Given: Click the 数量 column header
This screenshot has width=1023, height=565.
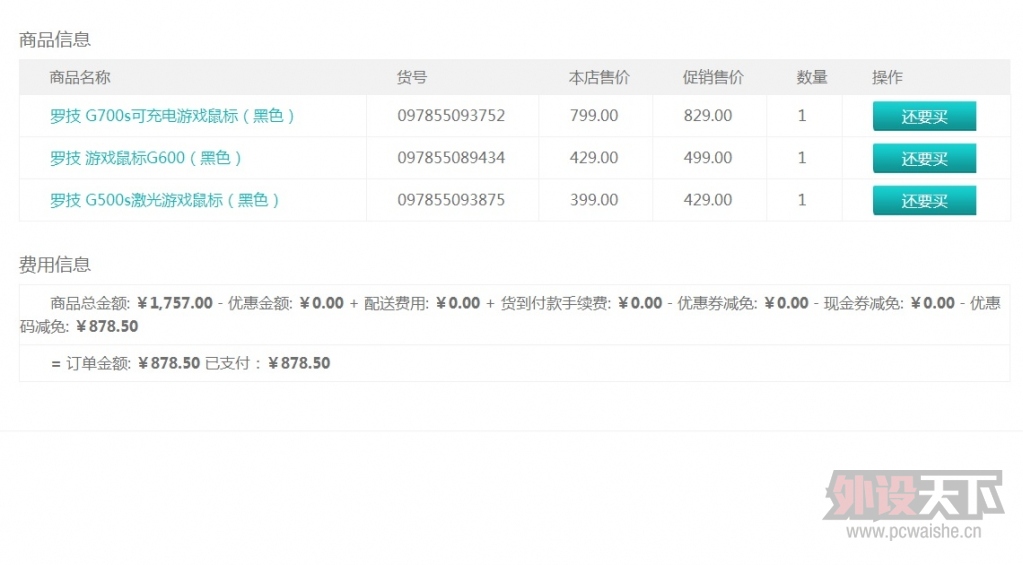Looking at the screenshot, I should pyautogui.click(x=812, y=78).
